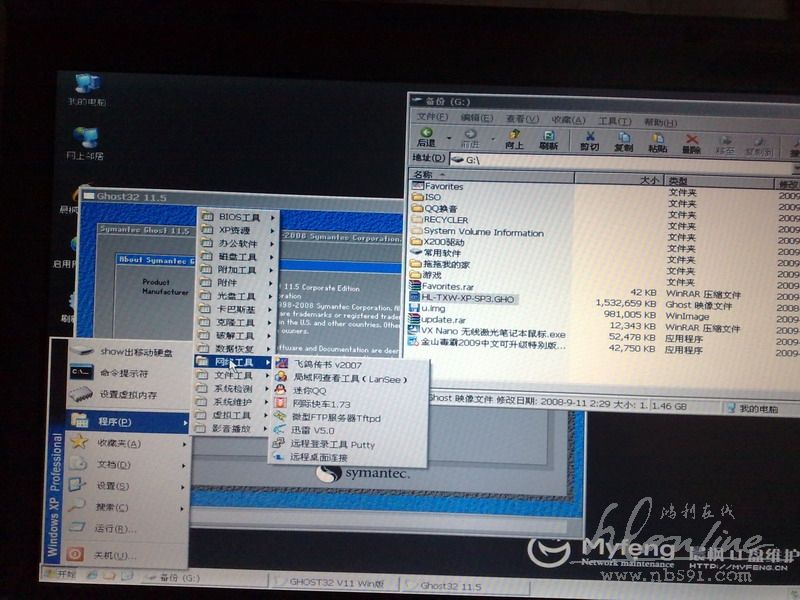The height and width of the screenshot is (600, 800).
Task: Select the update.rar file
Action: pos(437,320)
